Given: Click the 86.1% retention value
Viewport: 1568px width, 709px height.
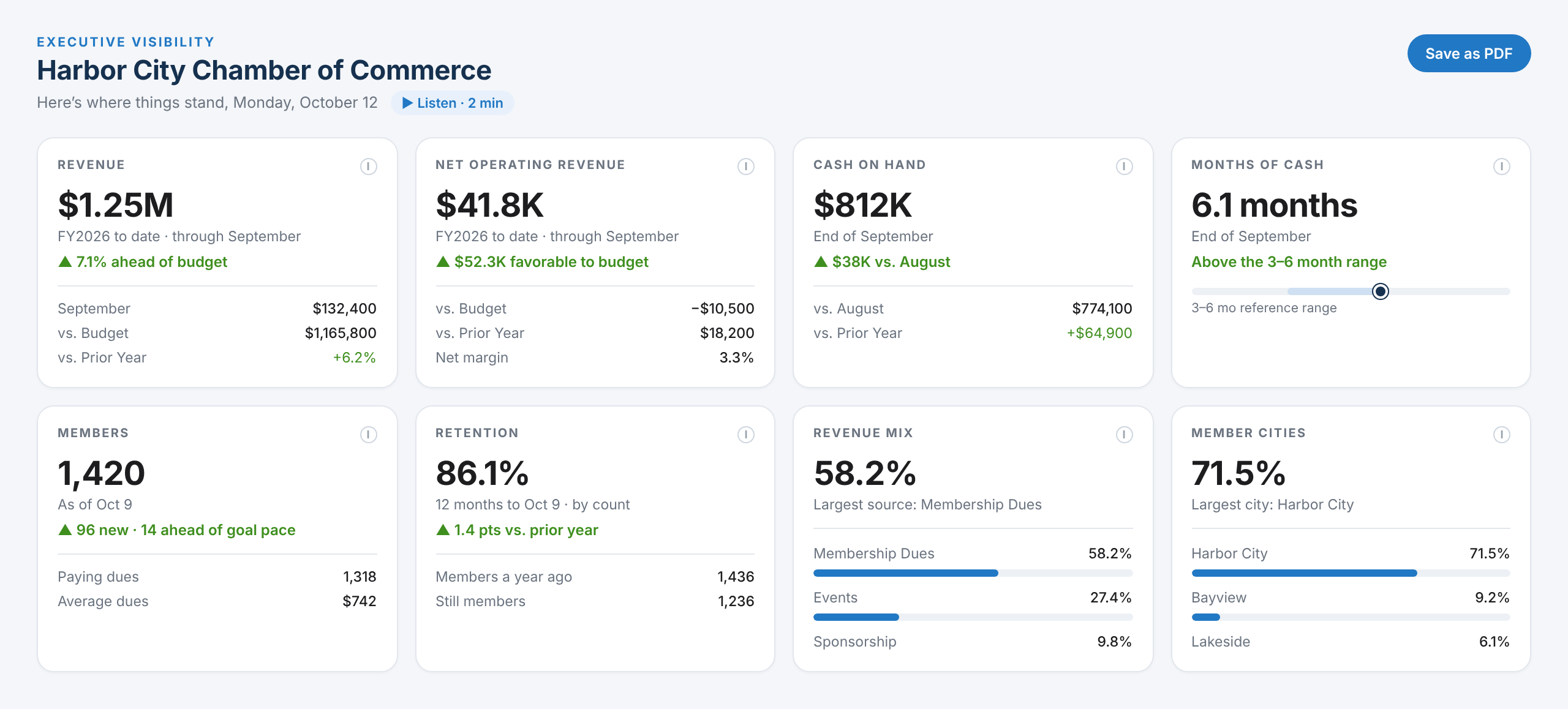Looking at the screenshot, I should click(482, 473).
